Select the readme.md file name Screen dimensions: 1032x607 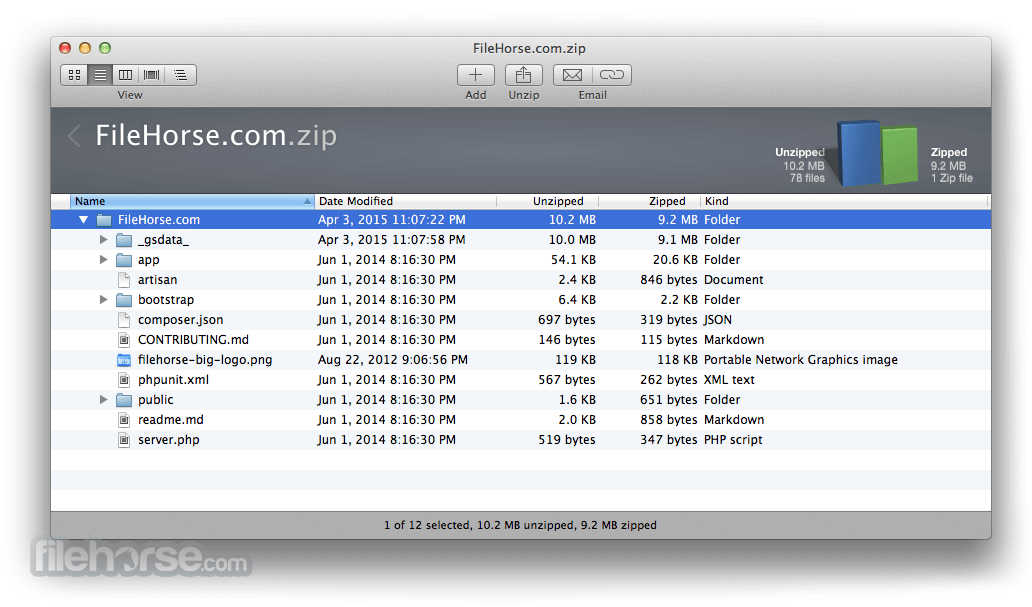tap(170, 420)
